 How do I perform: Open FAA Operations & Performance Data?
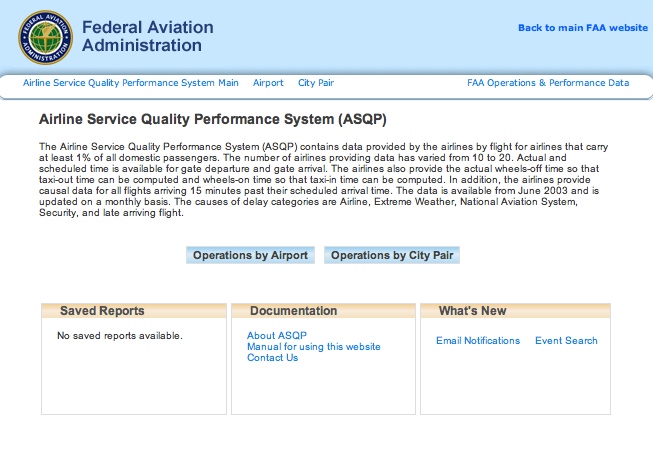548,83
